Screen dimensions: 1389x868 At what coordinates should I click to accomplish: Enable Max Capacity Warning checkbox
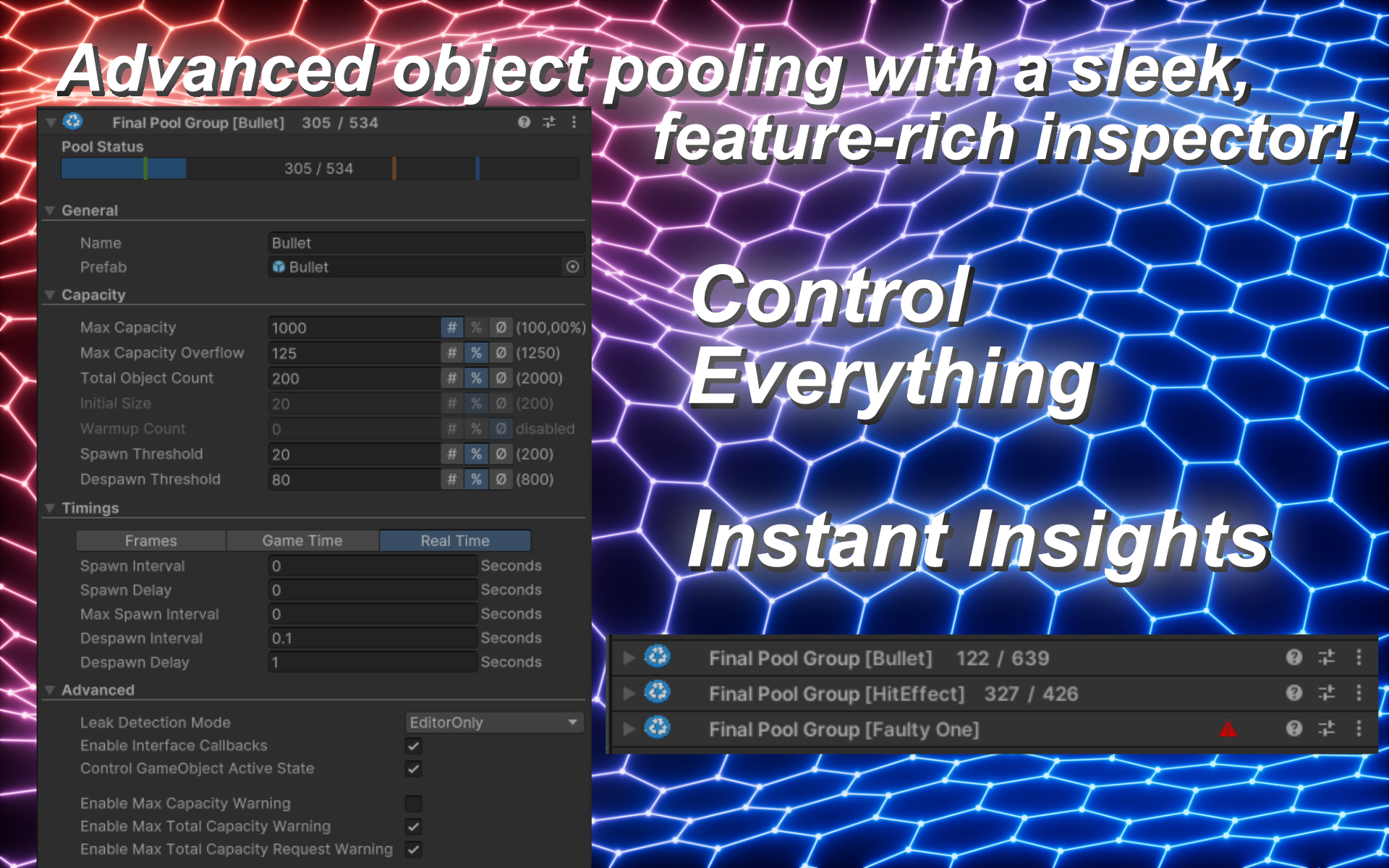click(413, 804)
